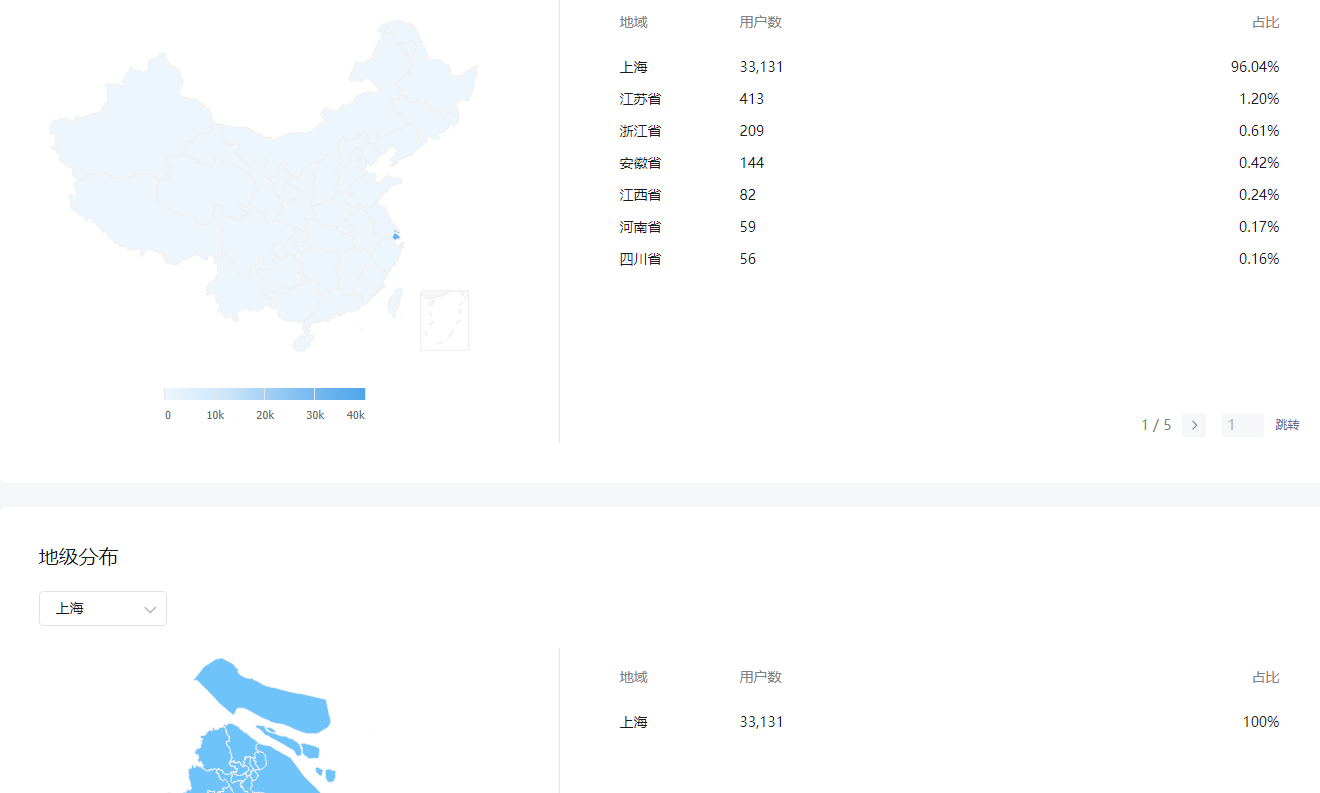1320x793 pixels.
Task: Click the user count 413 for 江苏省
Action: click(752, 99)
